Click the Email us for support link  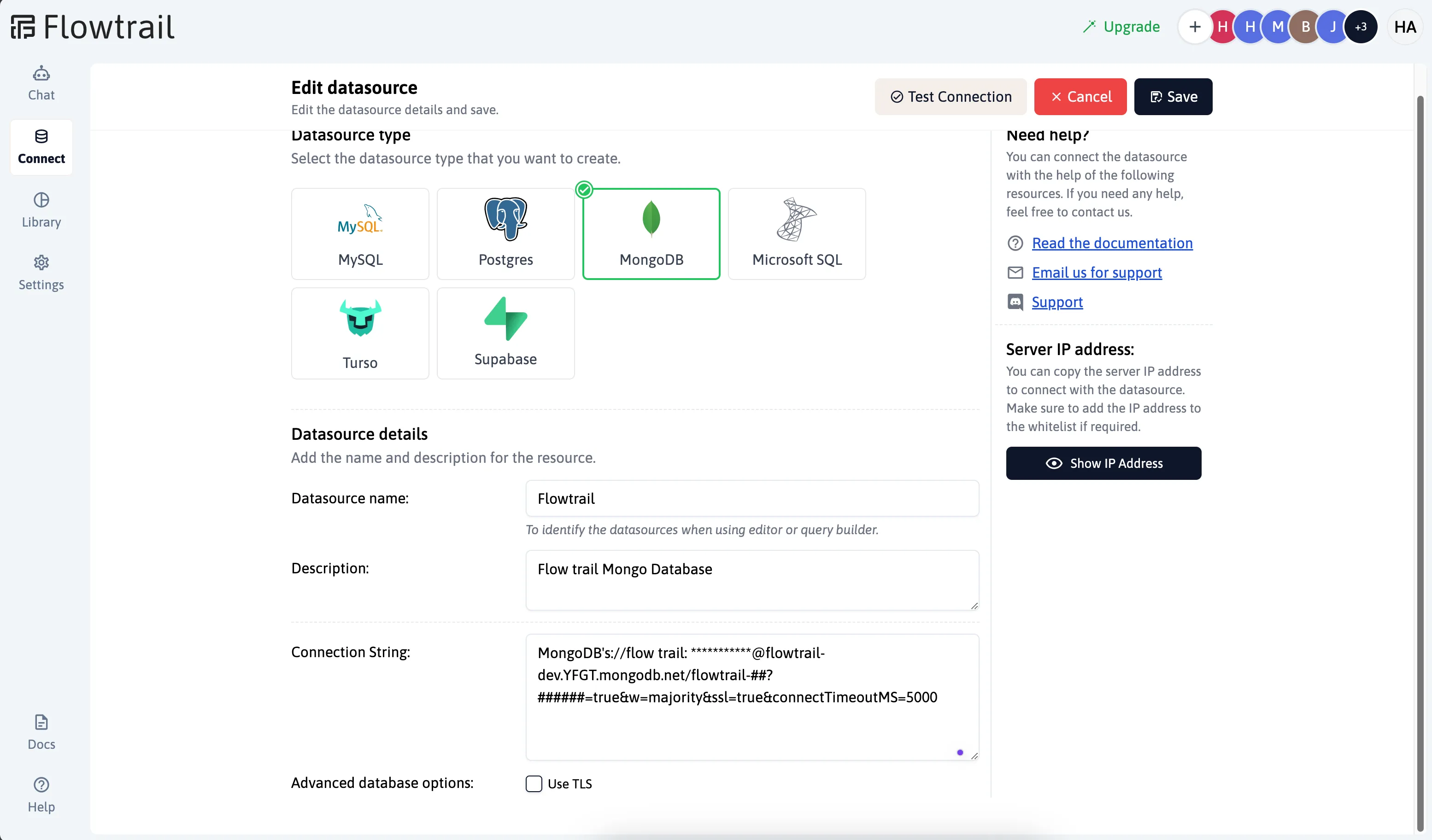click(1097, 272)
